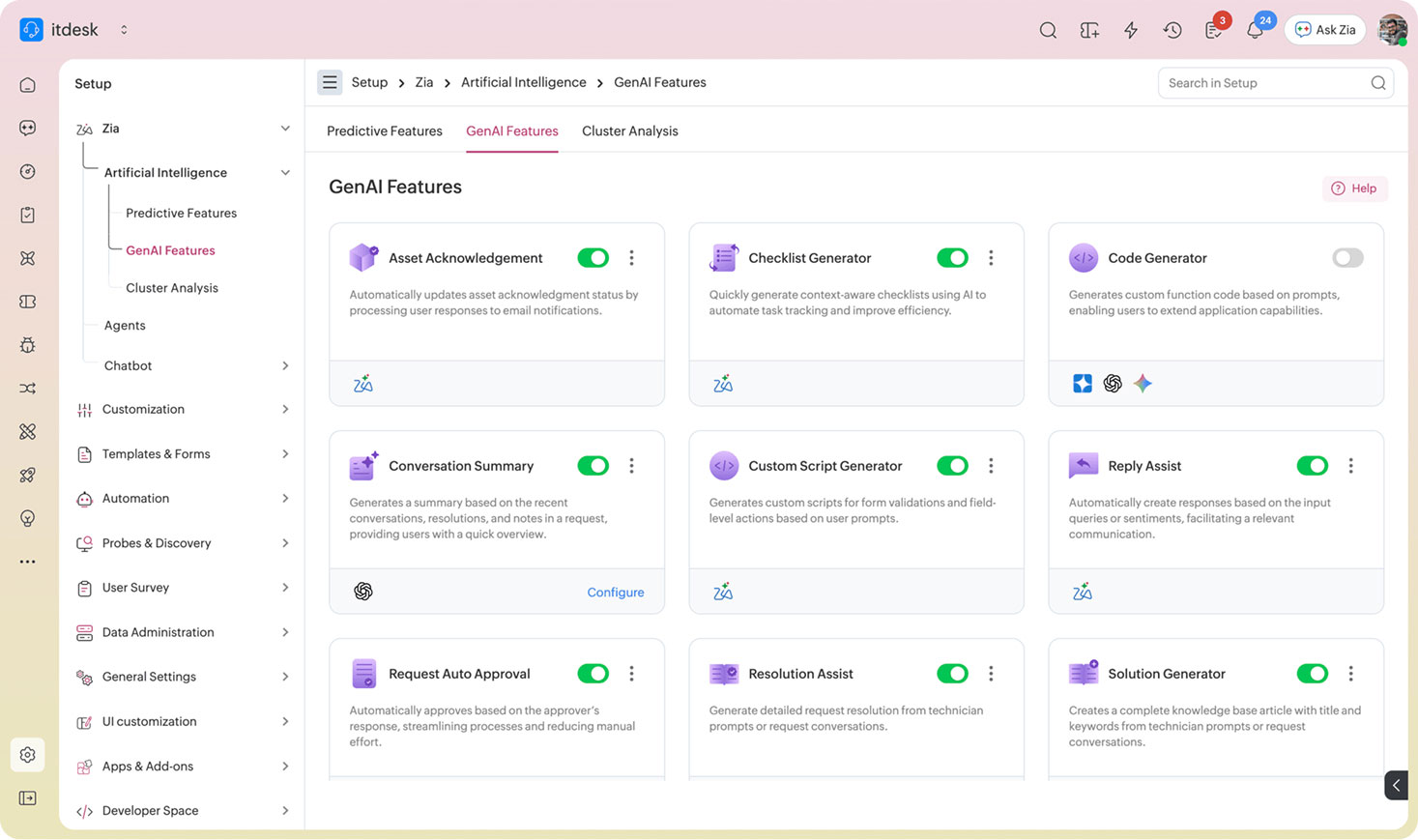Click the quick create icon in header
Screen dimensions: 1418x840
[x=1089, y=30]
